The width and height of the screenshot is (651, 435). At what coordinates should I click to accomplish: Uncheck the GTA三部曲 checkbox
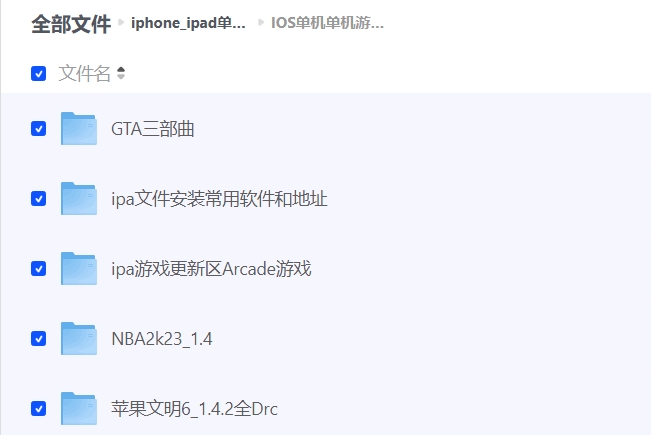point(39,129)
